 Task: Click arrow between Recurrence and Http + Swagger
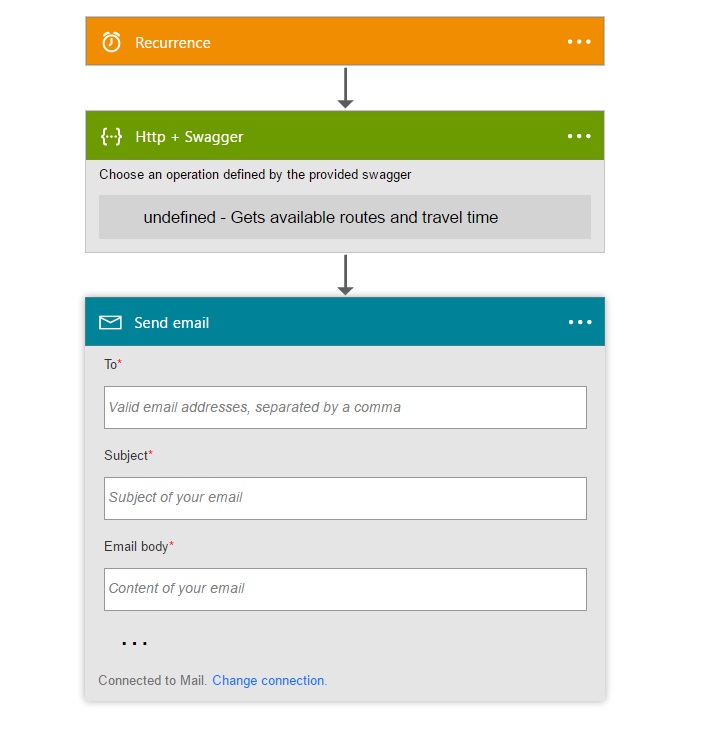345,88
